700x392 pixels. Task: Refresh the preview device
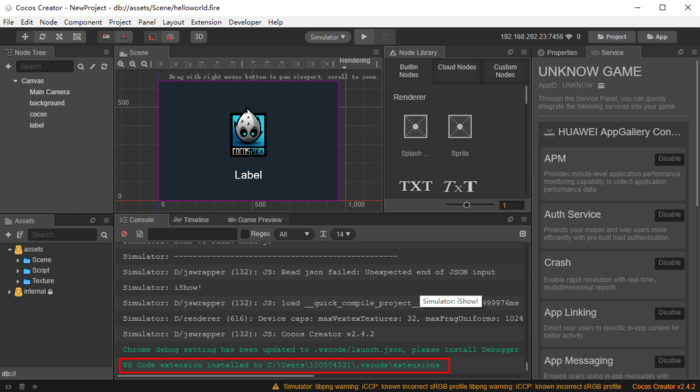(385, 37)
